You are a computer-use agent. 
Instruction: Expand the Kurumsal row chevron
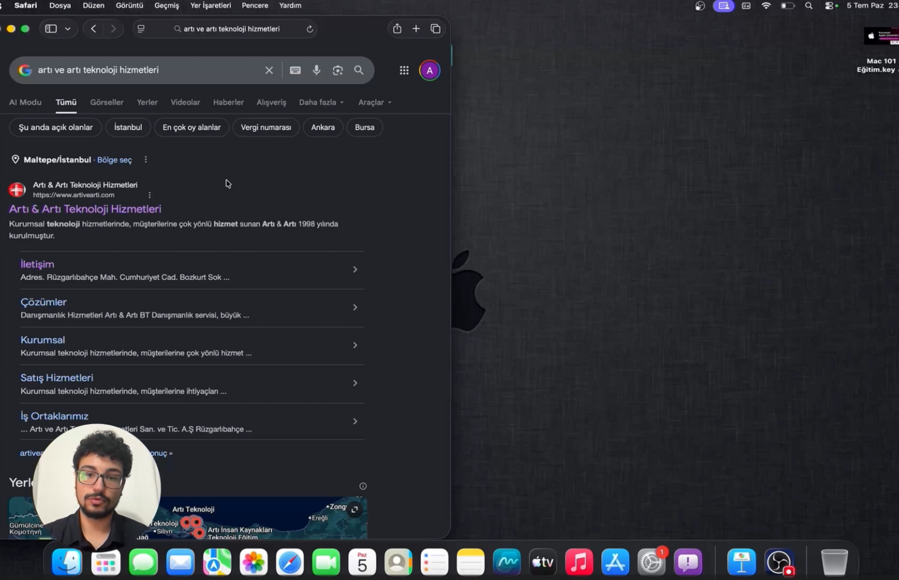355,345
